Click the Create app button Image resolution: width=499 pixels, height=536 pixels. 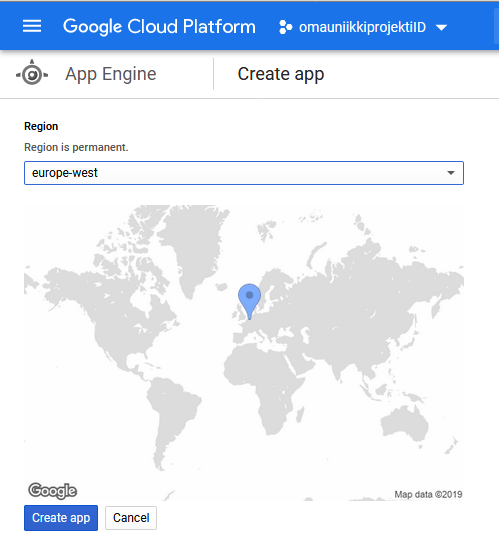61,518
